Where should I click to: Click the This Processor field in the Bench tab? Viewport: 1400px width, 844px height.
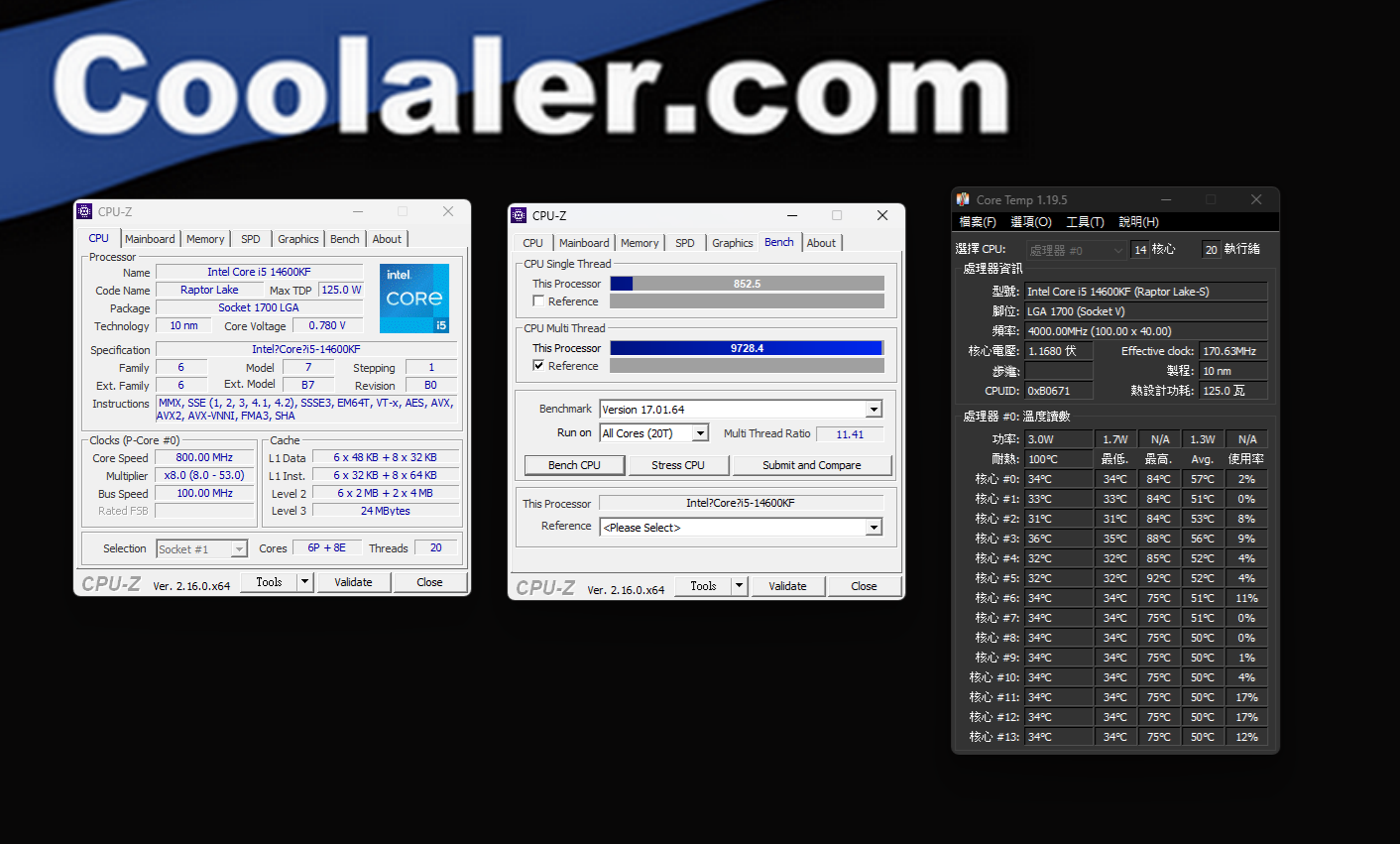741,503
